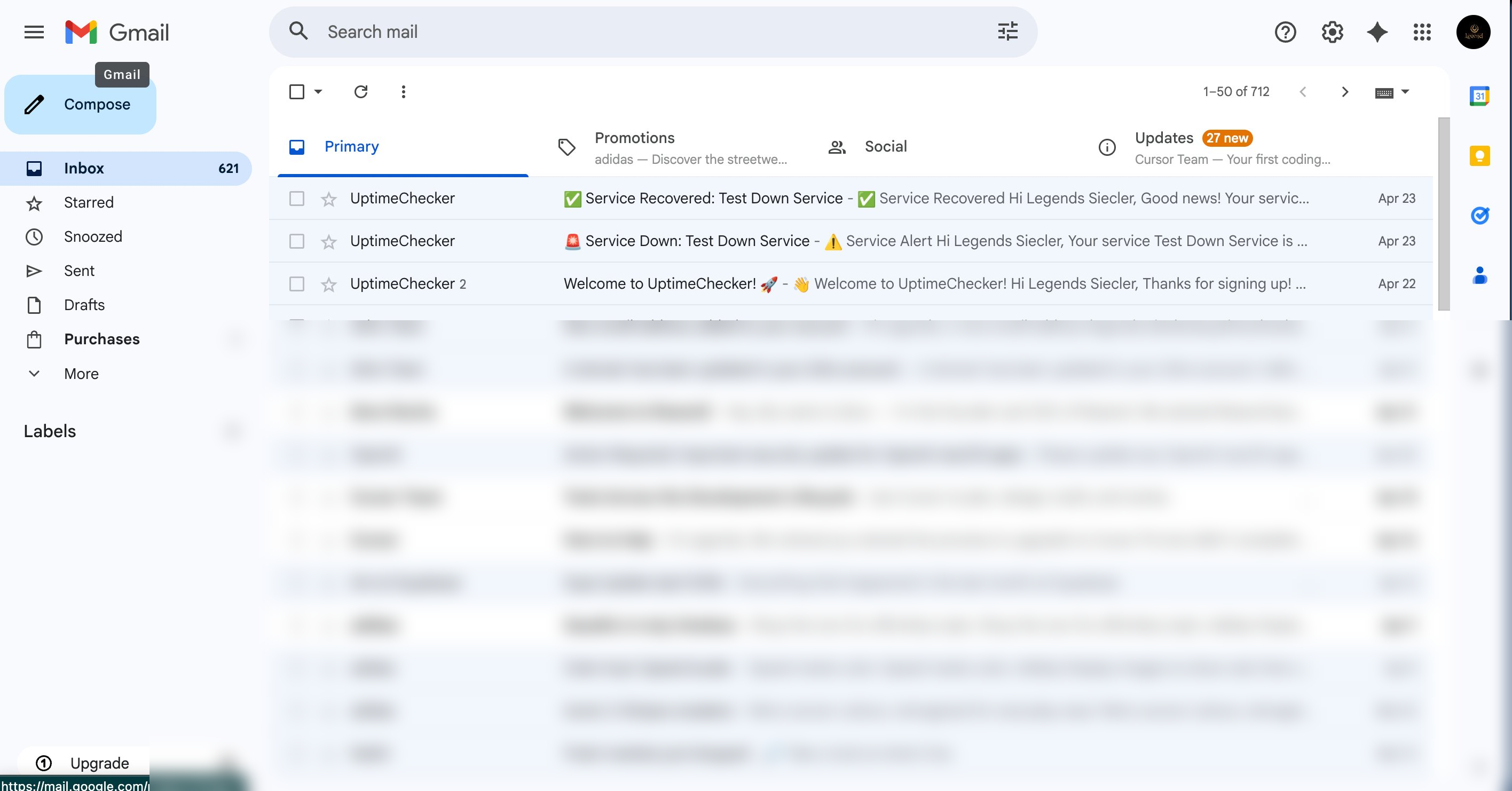
Task: Open the Inbox folder
Action: (125, 169)
